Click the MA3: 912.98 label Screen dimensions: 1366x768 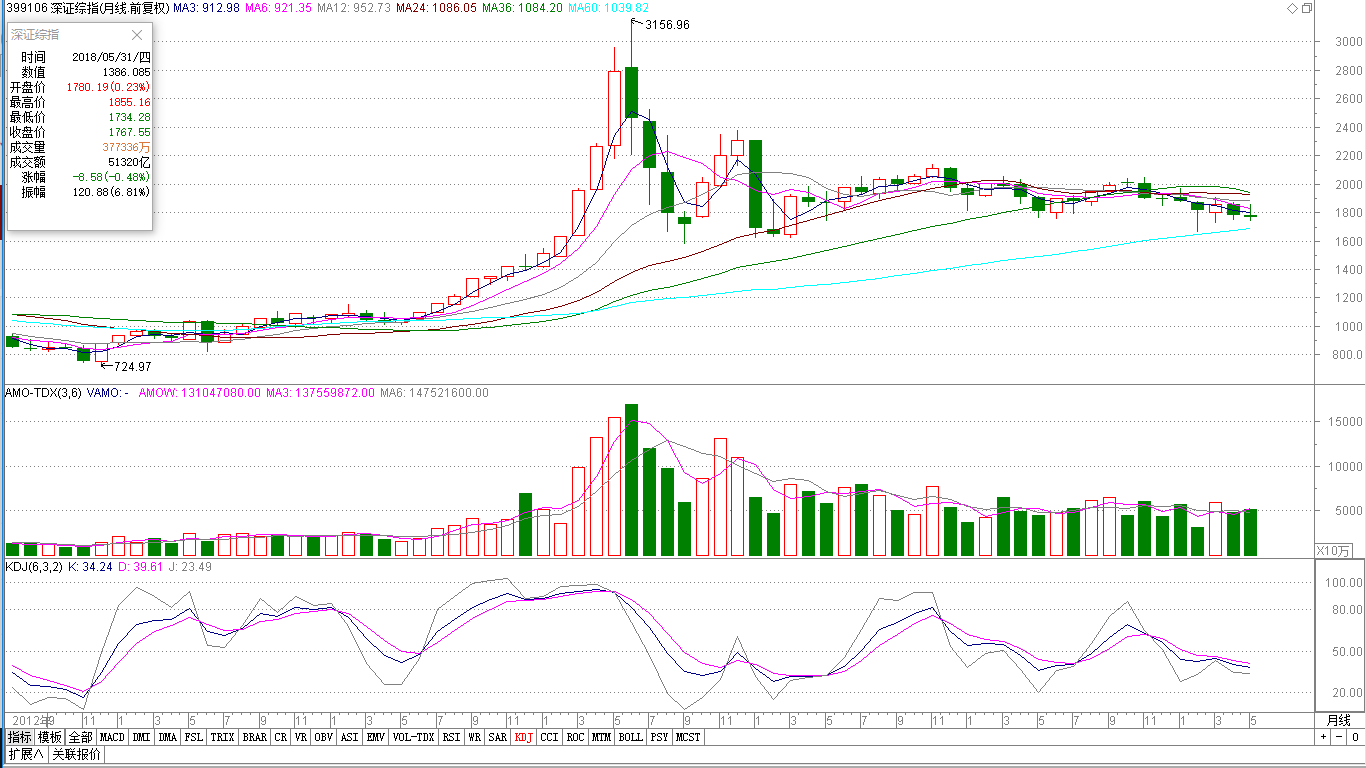click(206, 8)
